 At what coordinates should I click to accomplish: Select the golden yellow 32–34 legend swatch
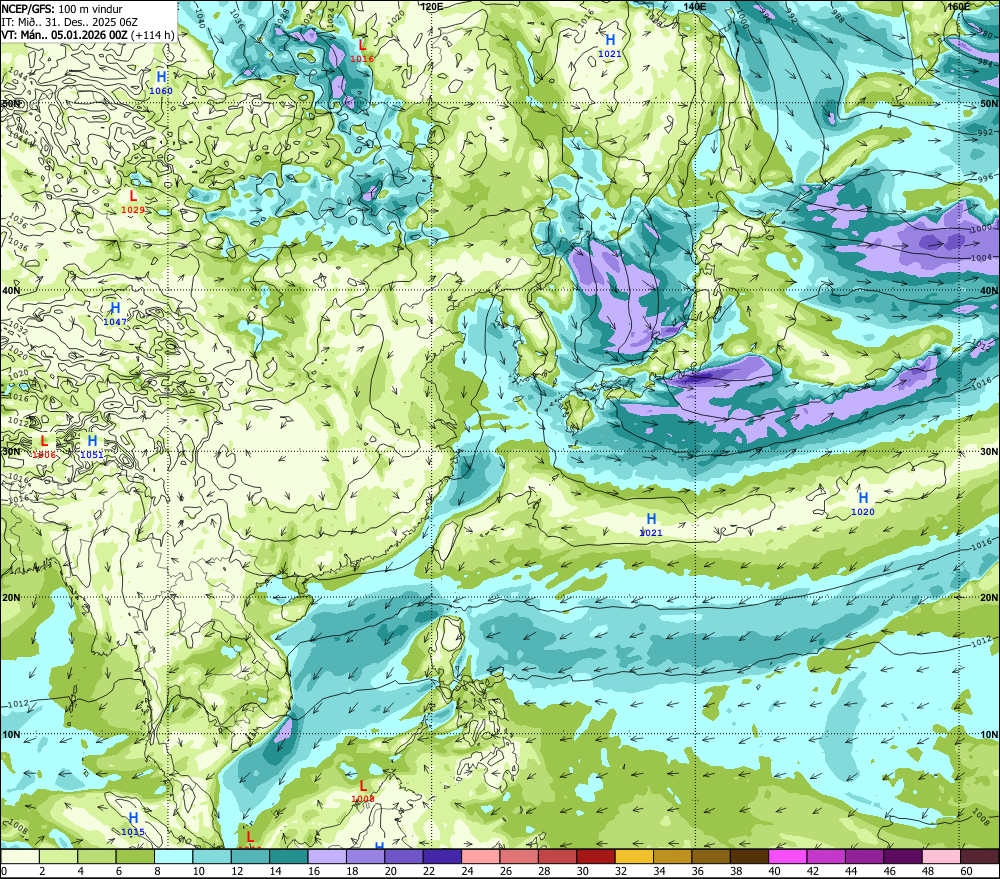click(634, 856)
